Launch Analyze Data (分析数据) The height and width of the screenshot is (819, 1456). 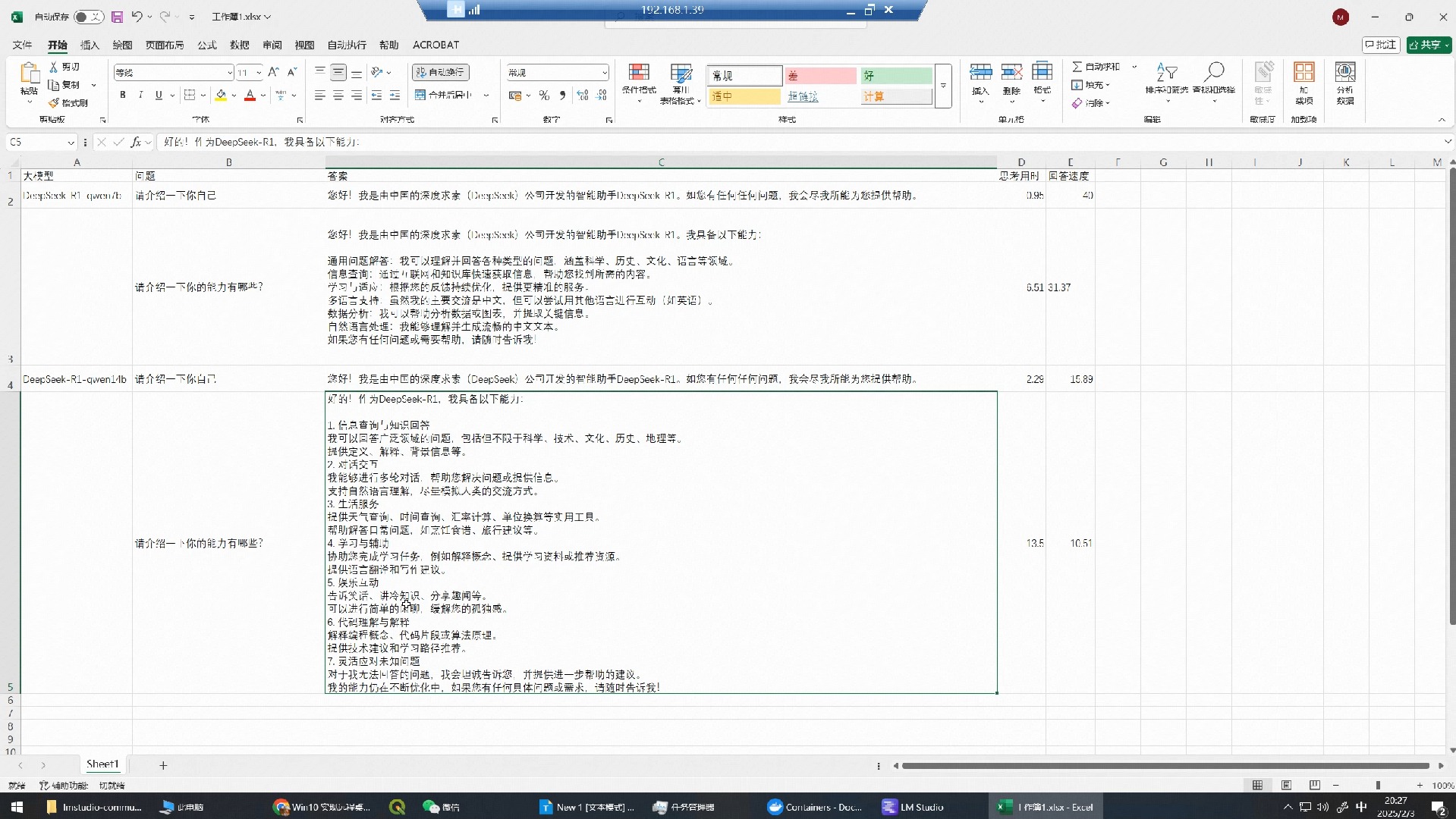coord(1345,82)
